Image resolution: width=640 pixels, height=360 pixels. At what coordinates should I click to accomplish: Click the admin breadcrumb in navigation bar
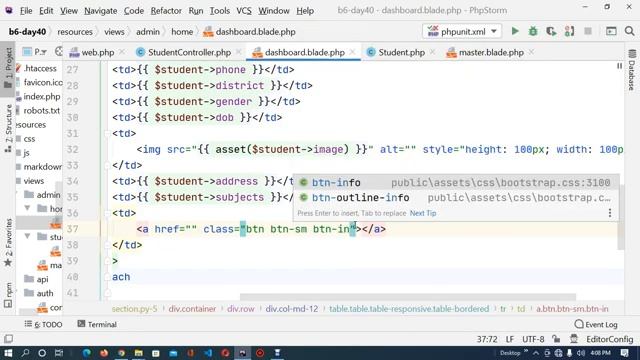point(148,31)
